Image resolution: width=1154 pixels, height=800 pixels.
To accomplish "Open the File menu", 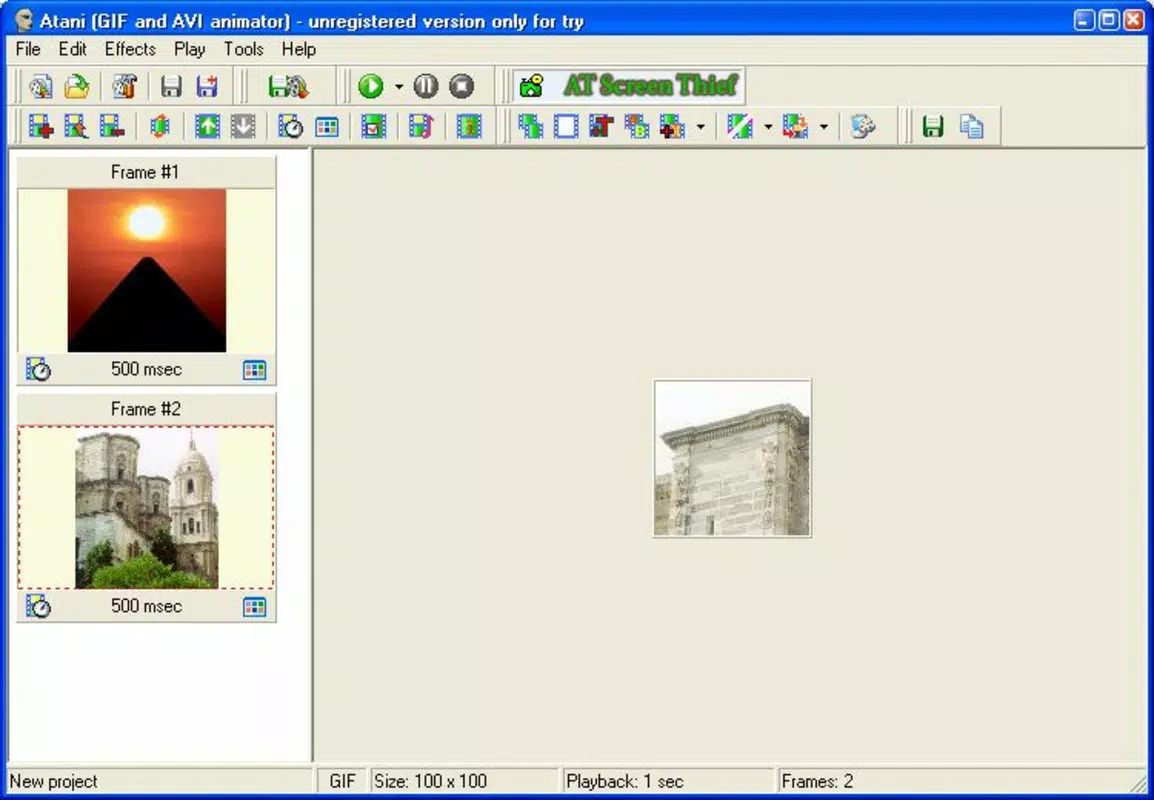I will click(x=28, y=49).
